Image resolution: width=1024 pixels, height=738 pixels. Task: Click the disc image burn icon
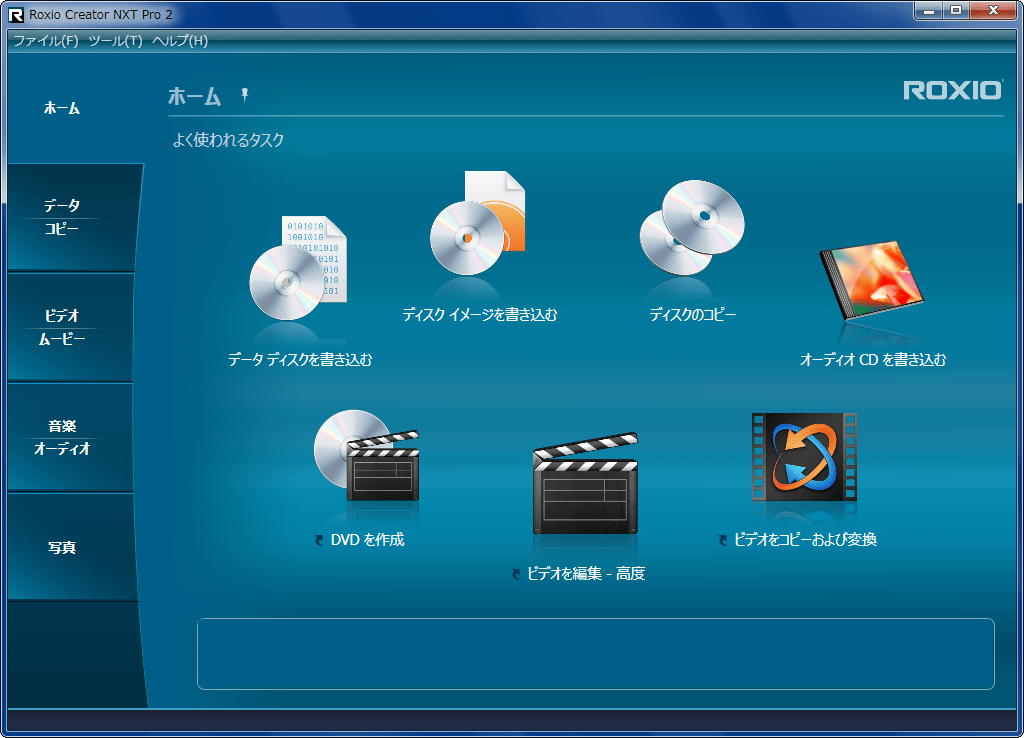click(x=477, y=223)
